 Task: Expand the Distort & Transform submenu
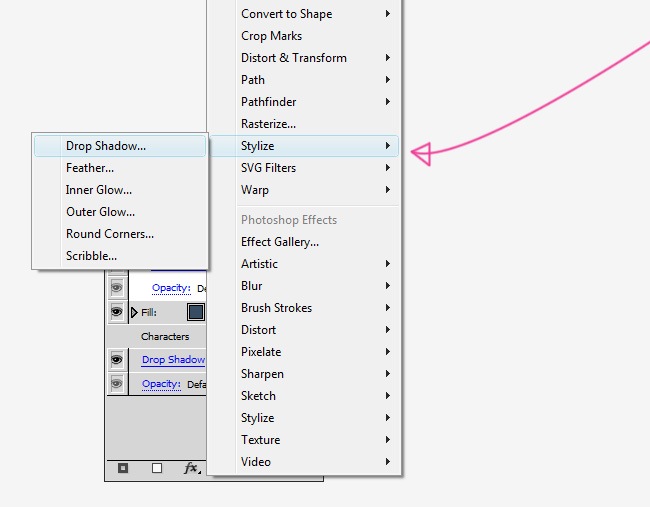tap(304, 58)
